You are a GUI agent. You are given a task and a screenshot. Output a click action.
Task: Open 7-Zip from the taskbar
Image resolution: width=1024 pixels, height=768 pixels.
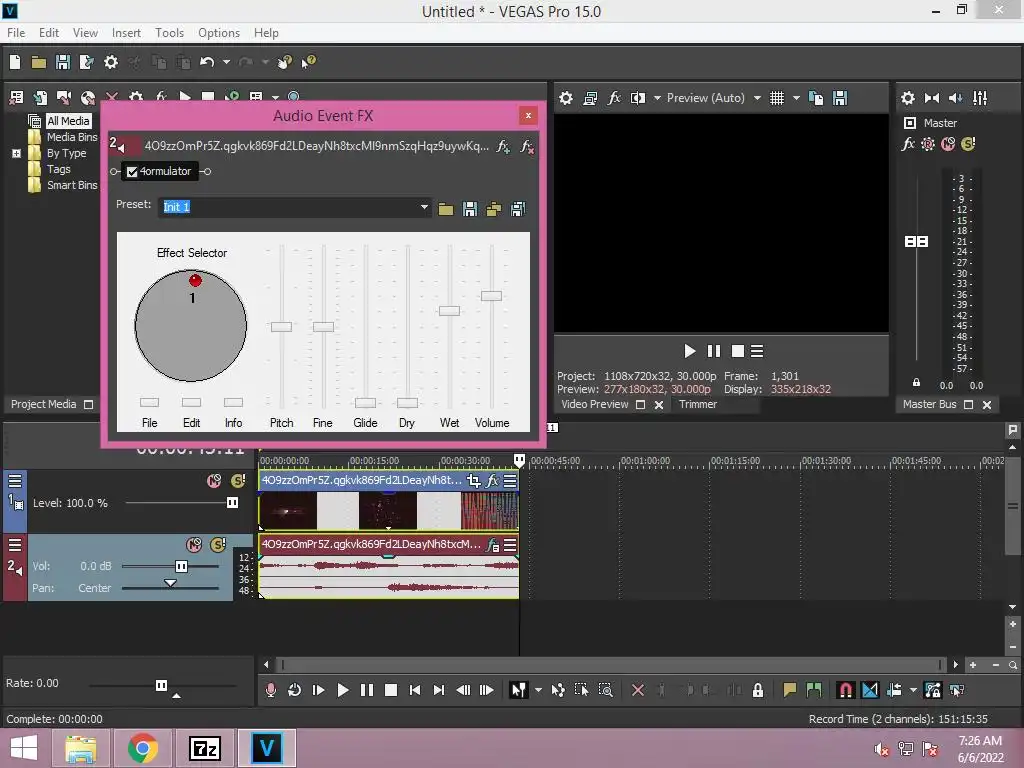click(204, 748)
